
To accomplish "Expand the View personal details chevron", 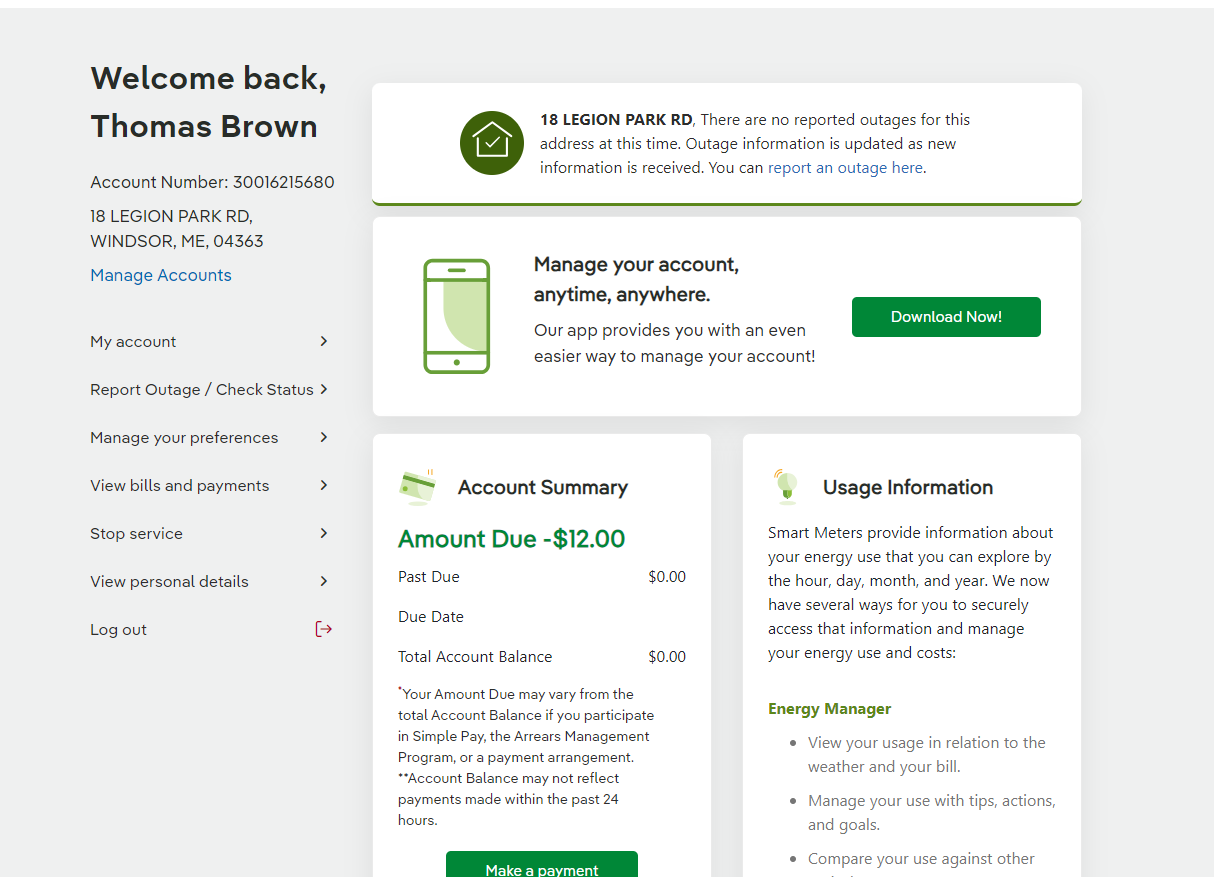I will click(324, 581).
